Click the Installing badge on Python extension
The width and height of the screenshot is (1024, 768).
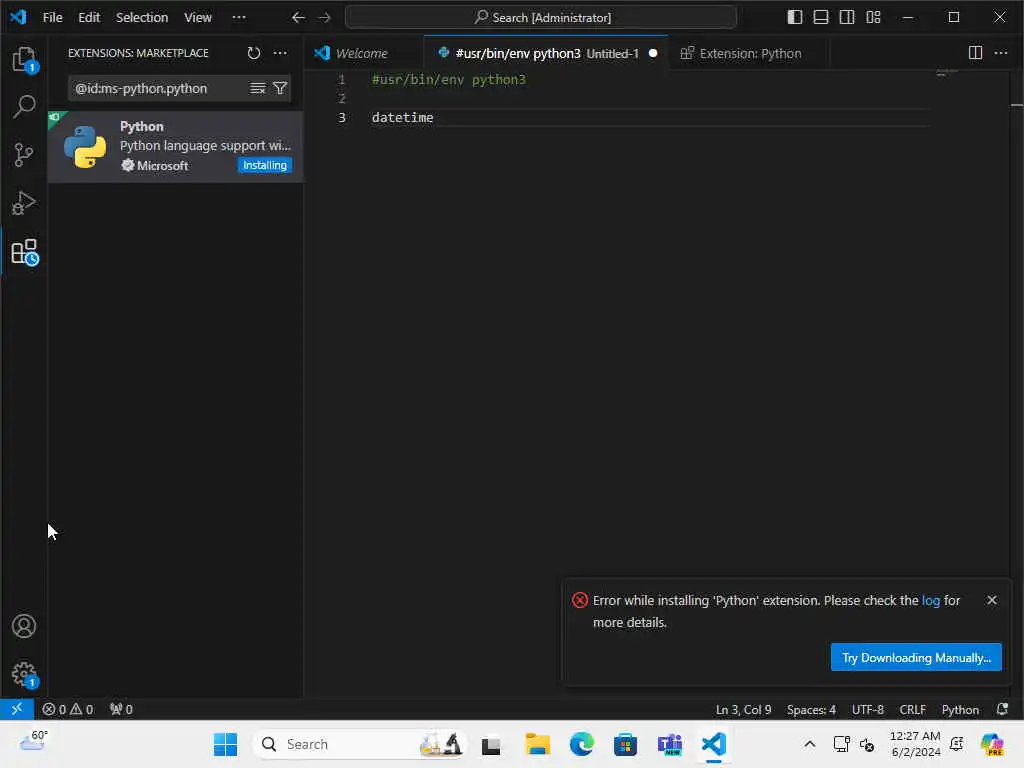point(264,165)
